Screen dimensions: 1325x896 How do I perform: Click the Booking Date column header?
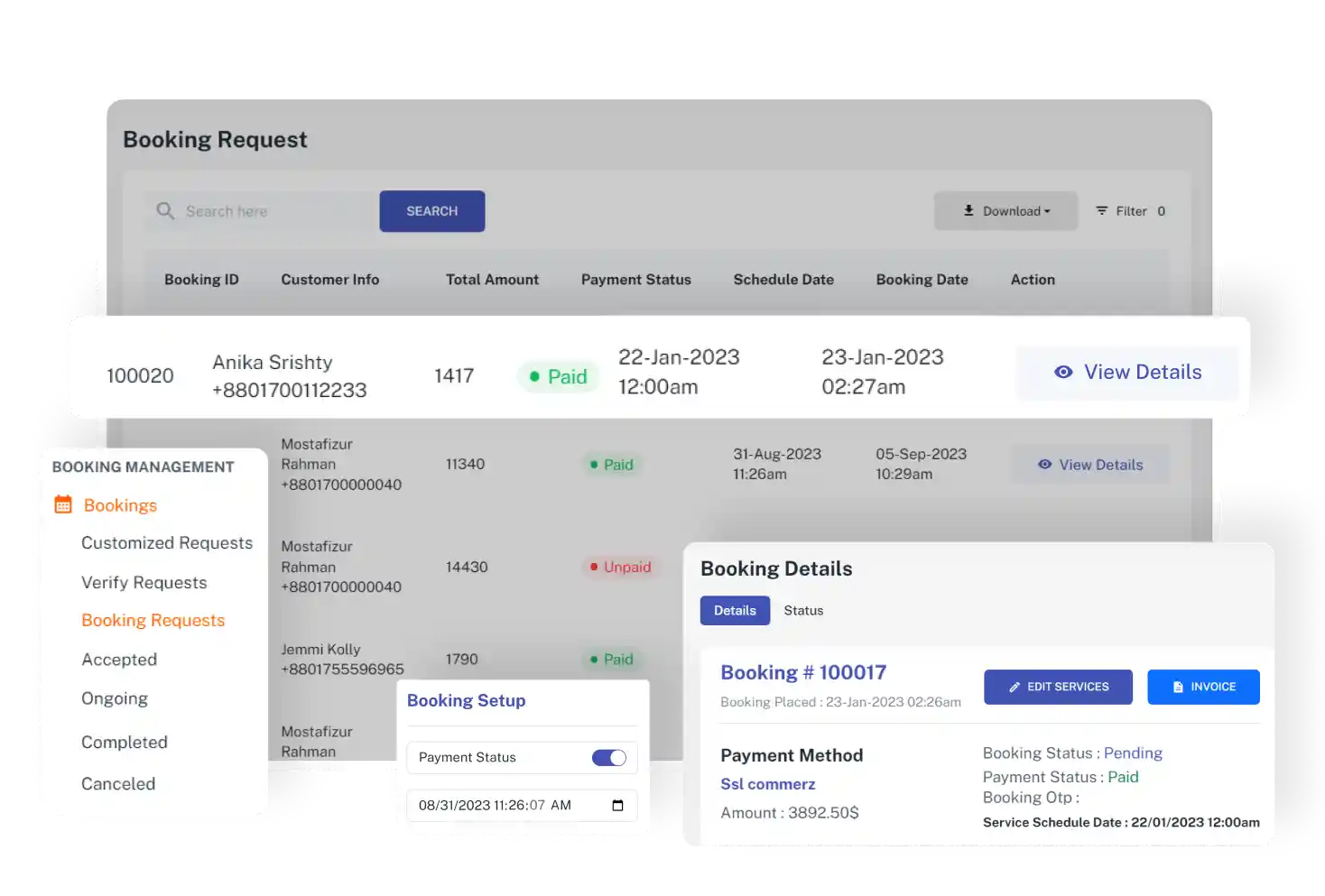(x=922, y=280)
